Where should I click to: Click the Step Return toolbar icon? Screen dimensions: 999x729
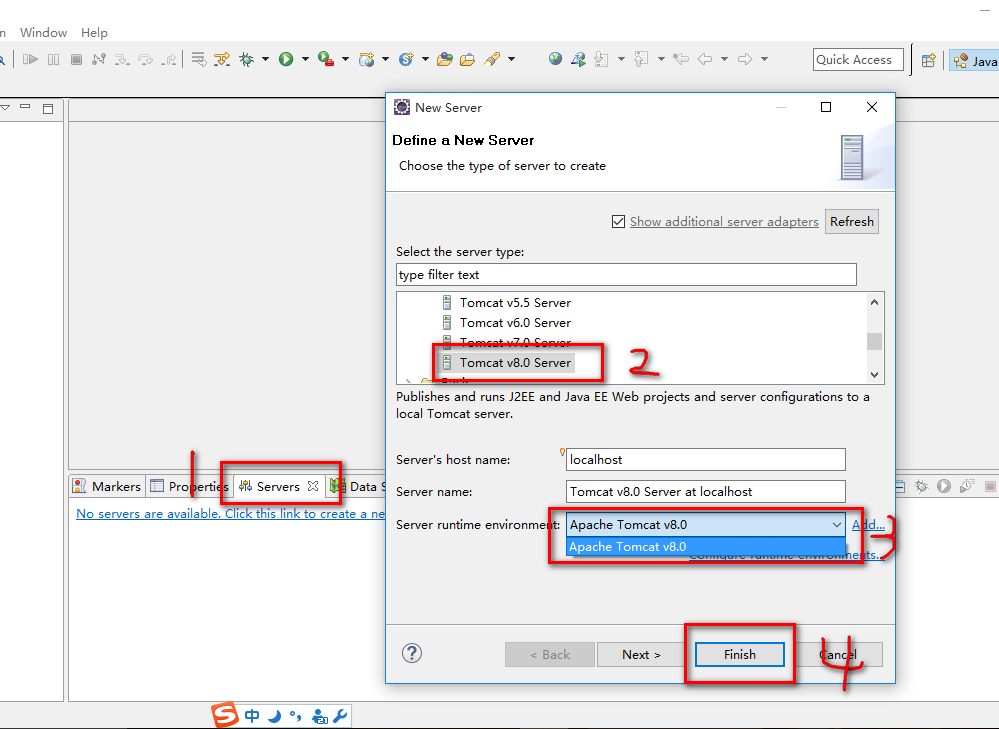coord(169,59)
